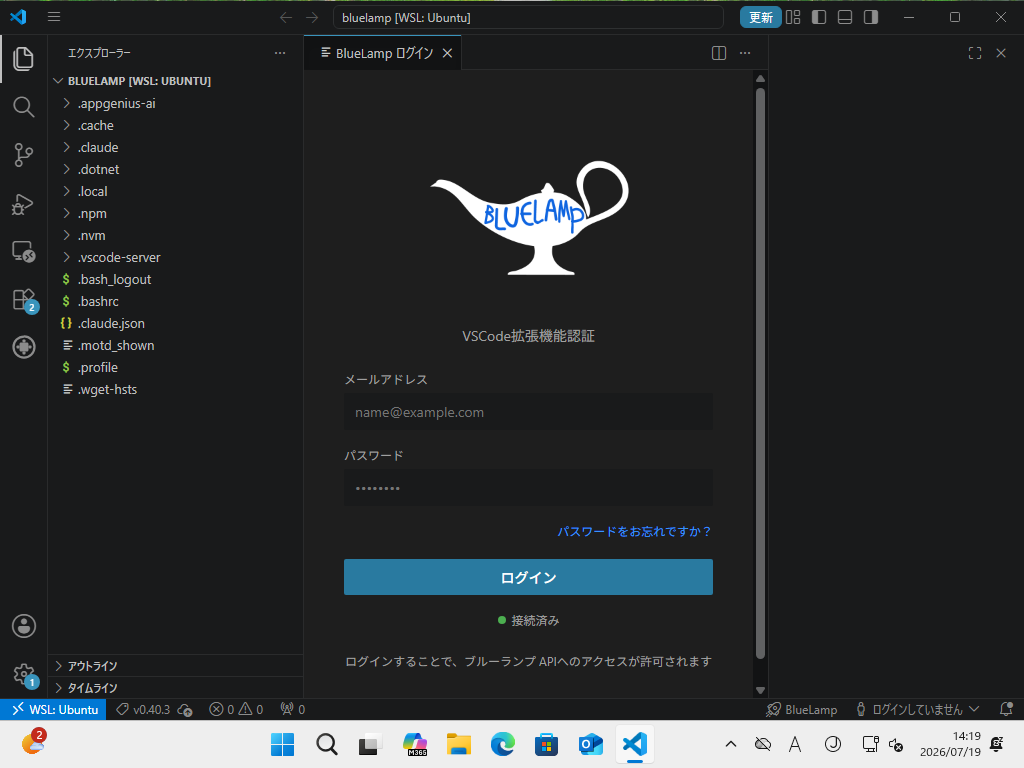This screenshot has height=768, width=1024.
Task: Open the Accounts menu icon
Action: pyautogui.click(x=24, y=626)
